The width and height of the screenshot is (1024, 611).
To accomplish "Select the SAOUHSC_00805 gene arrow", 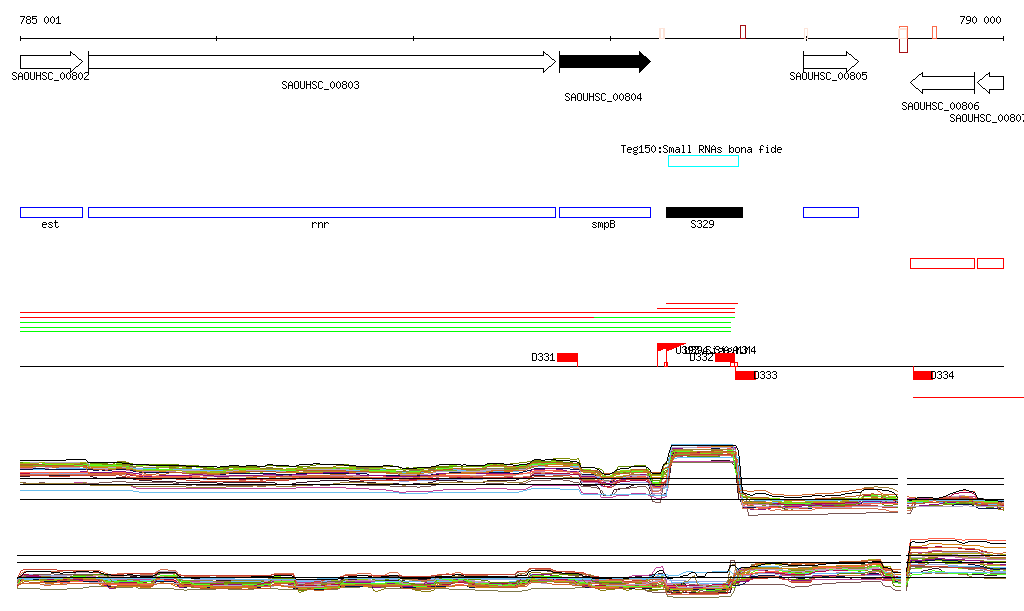I will [830, 62].
